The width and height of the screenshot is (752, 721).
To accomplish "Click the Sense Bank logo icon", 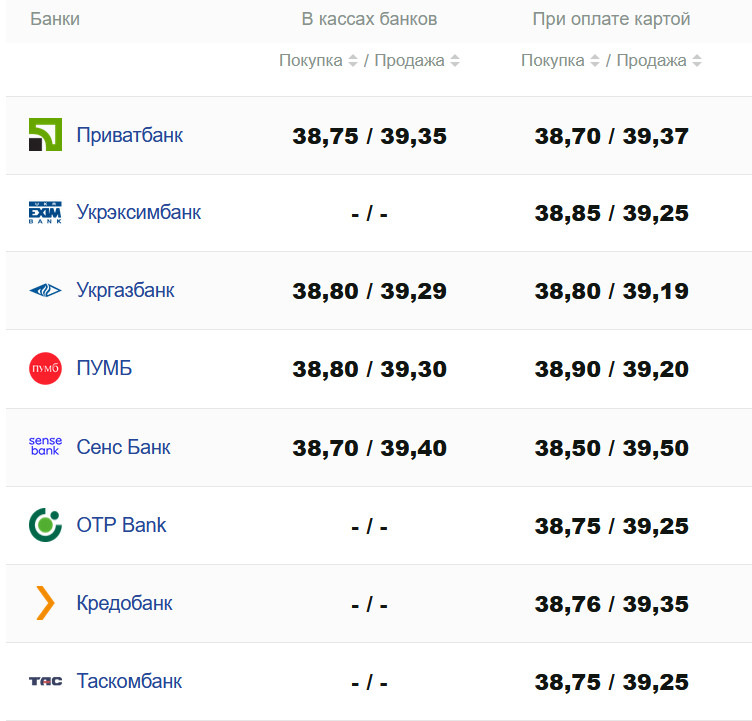I will coord(45,447).
